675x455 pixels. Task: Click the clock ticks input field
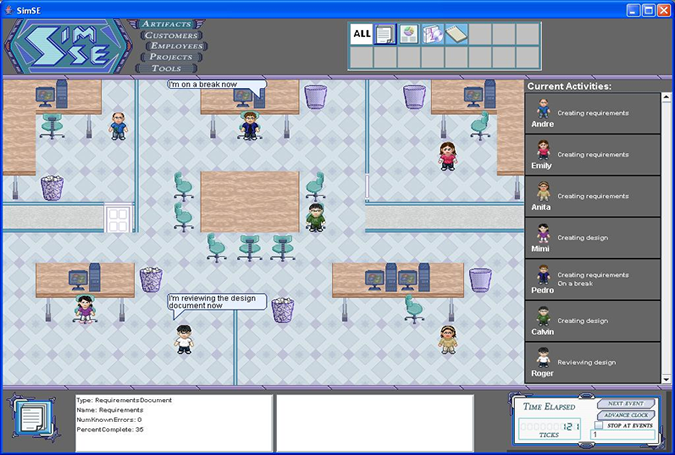coord(622,436)
